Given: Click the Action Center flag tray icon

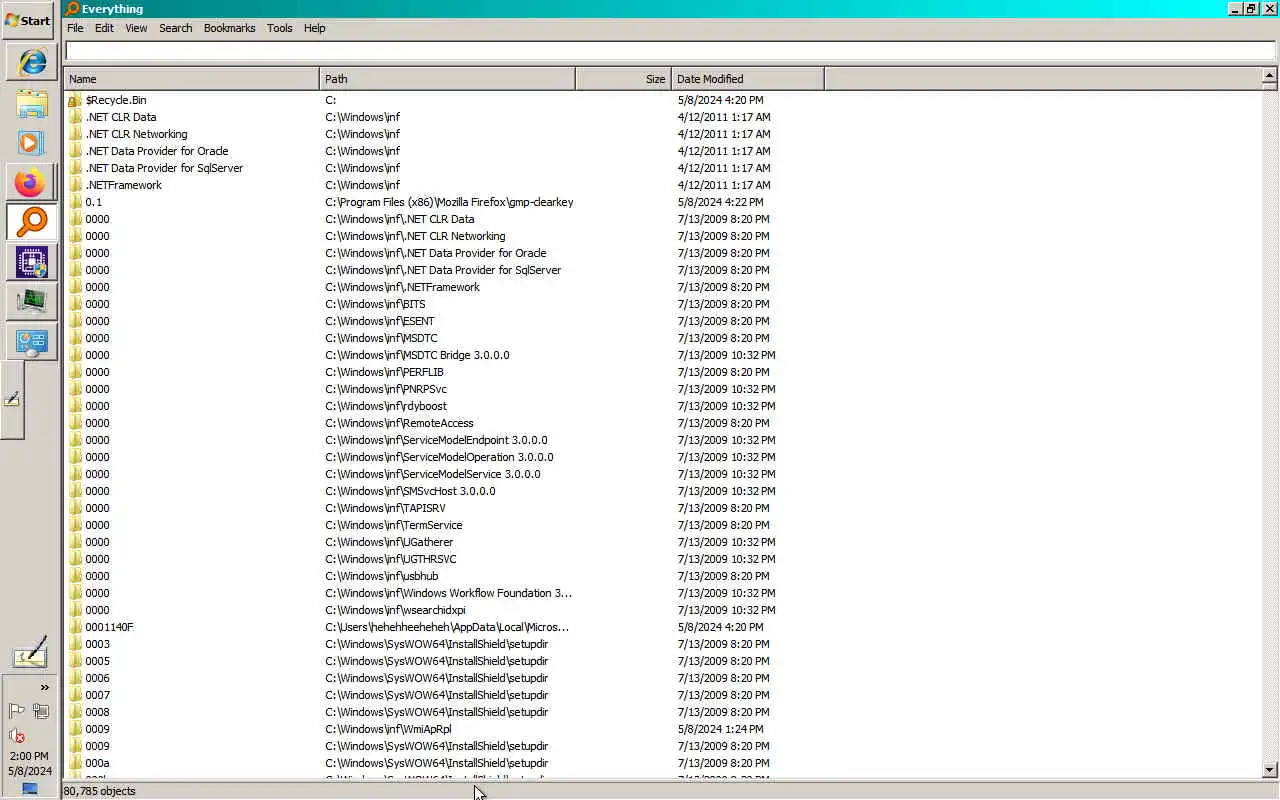Looking at the screenshot, I should (17, 711).
